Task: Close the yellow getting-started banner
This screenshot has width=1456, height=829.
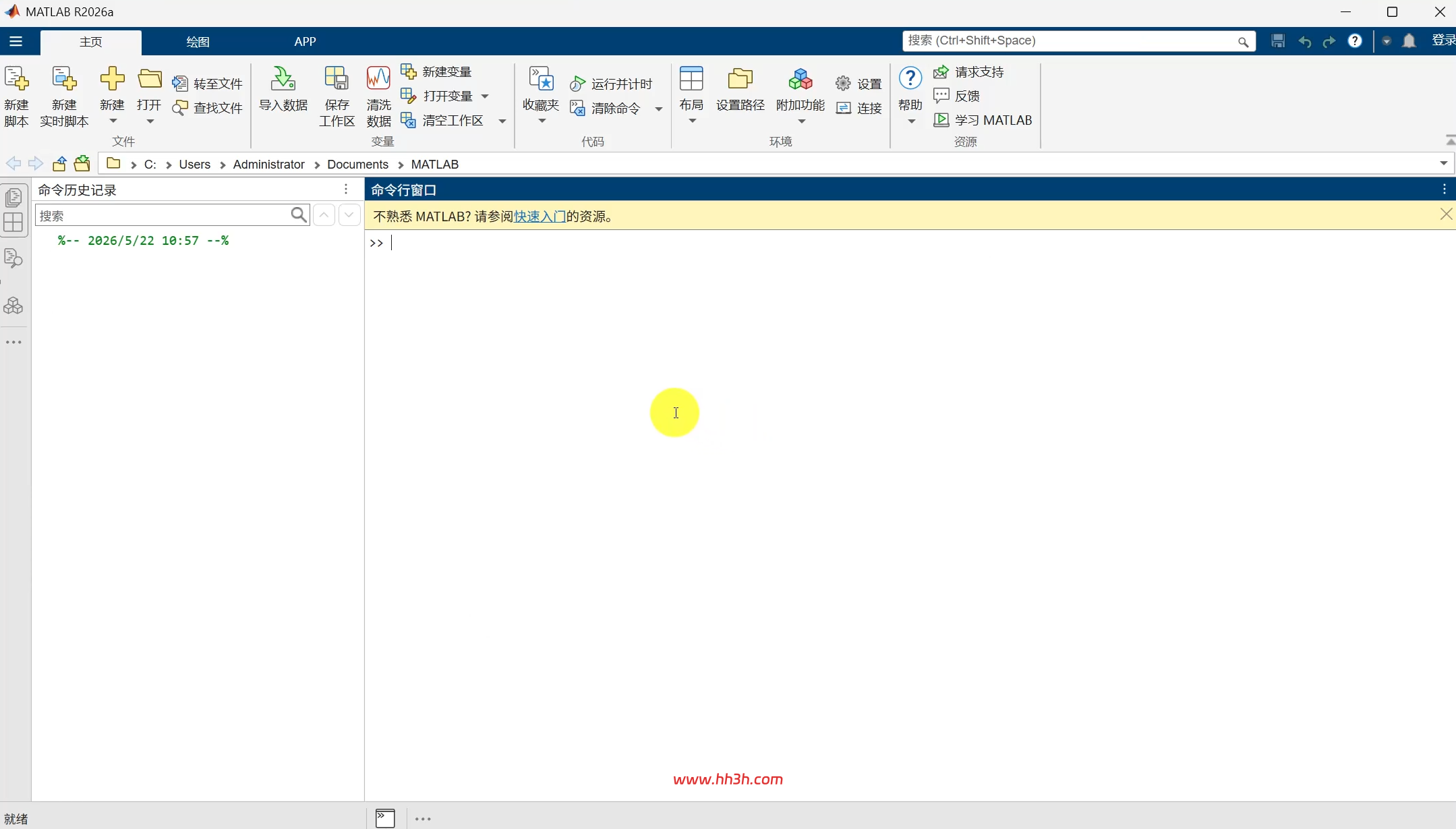Action: click(x=1446, y=215)
